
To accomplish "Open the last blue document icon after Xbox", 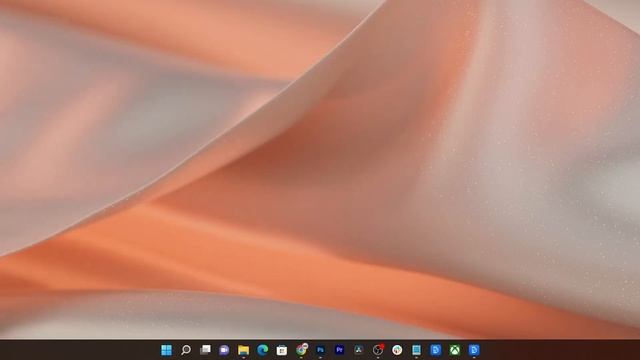I will pyautogui.click(x=474, y=350).
